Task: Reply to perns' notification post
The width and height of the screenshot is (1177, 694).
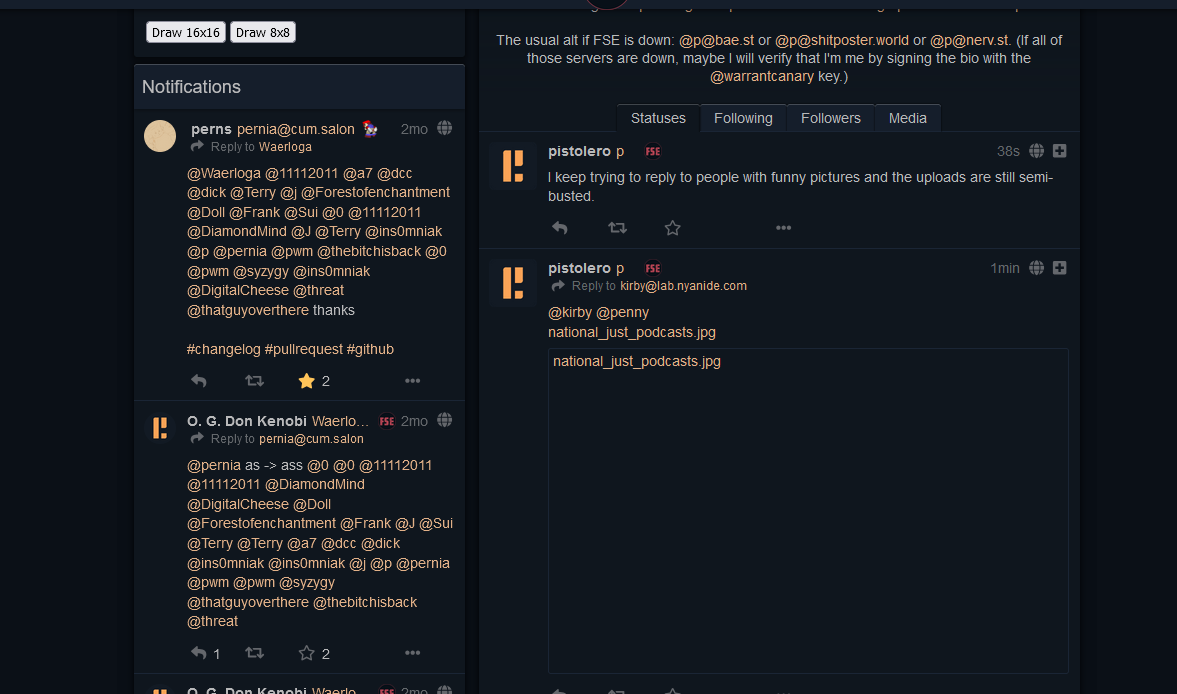Action: [x=199, y=381]
